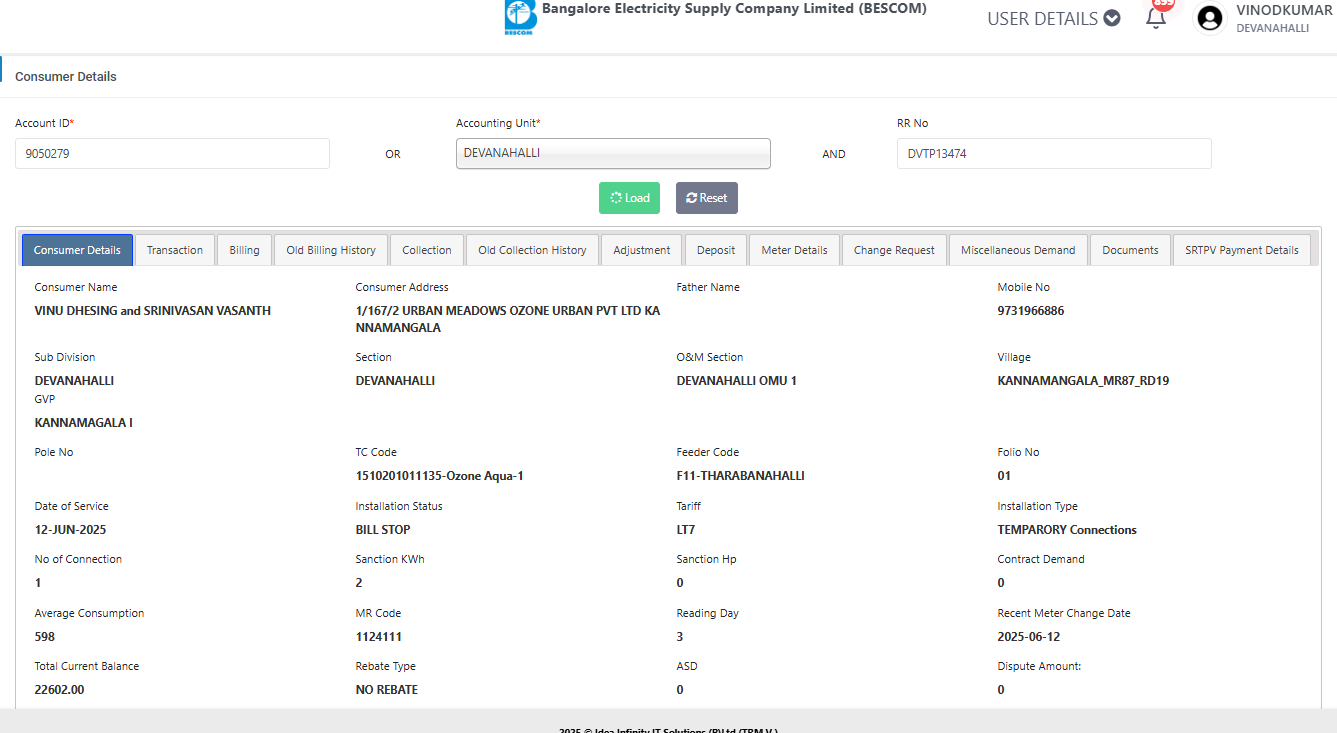Open the notification bell icon
This screenshot has width=1337, height=733.
(x=1156, y=17)
